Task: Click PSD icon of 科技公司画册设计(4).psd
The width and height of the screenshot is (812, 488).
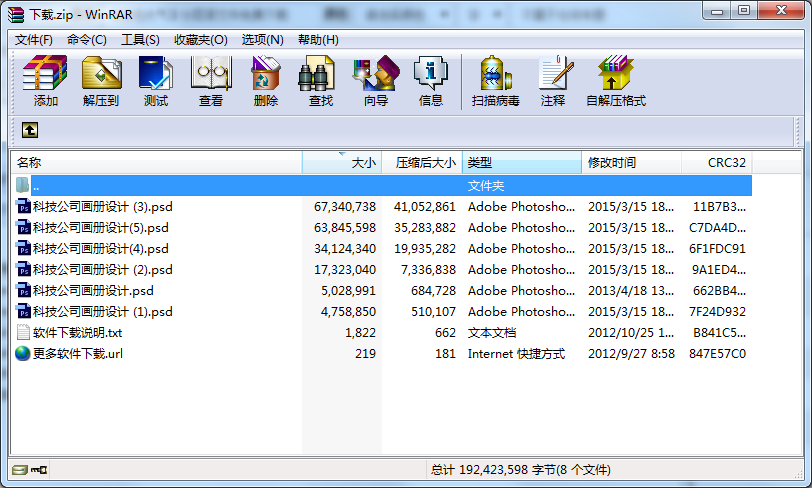Action: (23, 249)
